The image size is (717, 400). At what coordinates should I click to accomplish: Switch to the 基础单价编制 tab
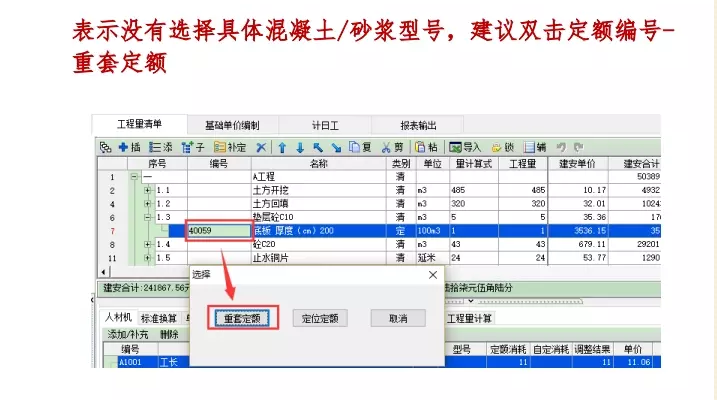[232, 126]
